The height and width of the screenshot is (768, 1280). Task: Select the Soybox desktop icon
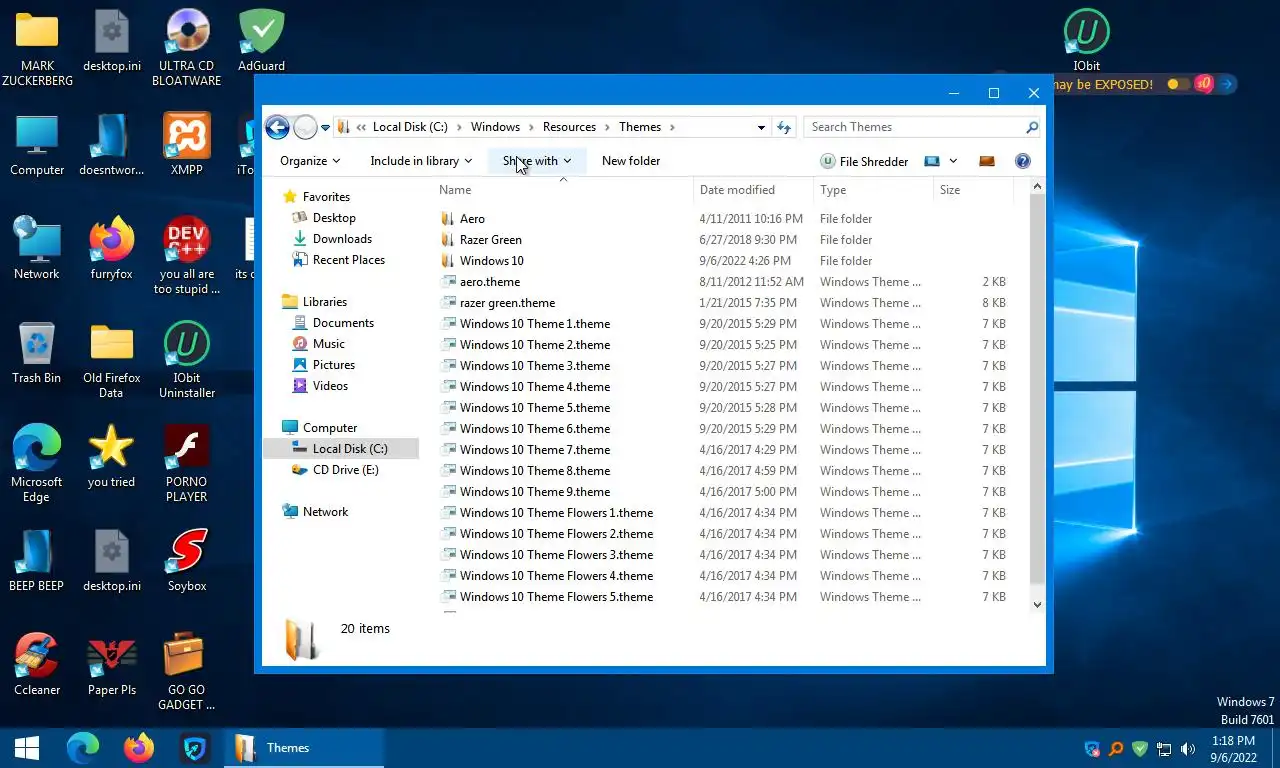tap(187, 561)
